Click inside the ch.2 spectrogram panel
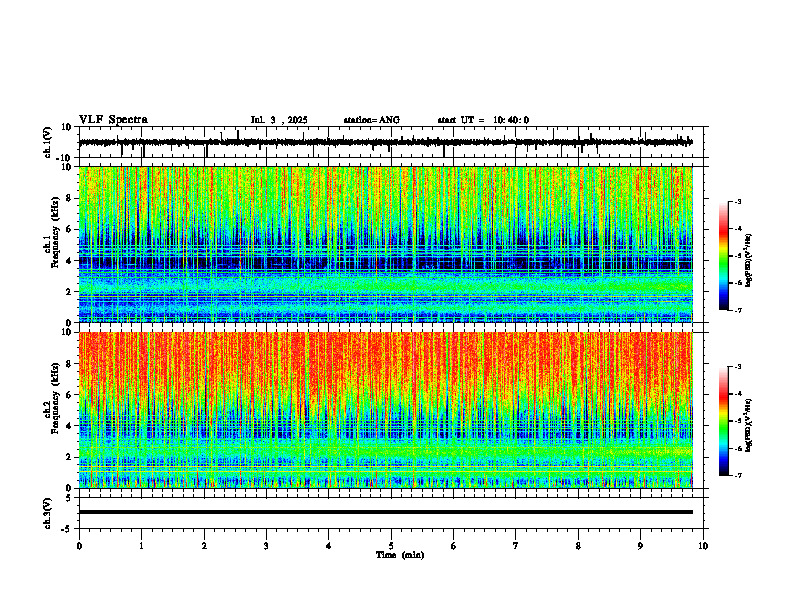792x612 pixels. point(385,410)
